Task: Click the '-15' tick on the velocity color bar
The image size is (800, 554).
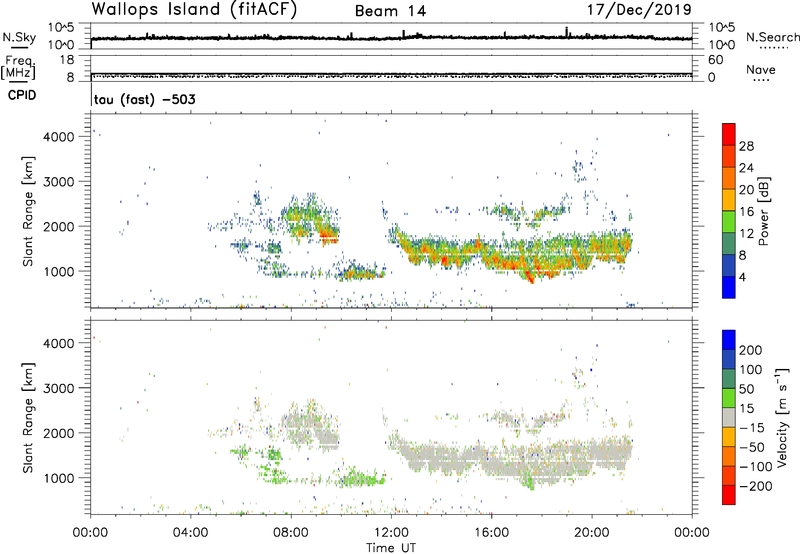Action: tap(752, 428)
